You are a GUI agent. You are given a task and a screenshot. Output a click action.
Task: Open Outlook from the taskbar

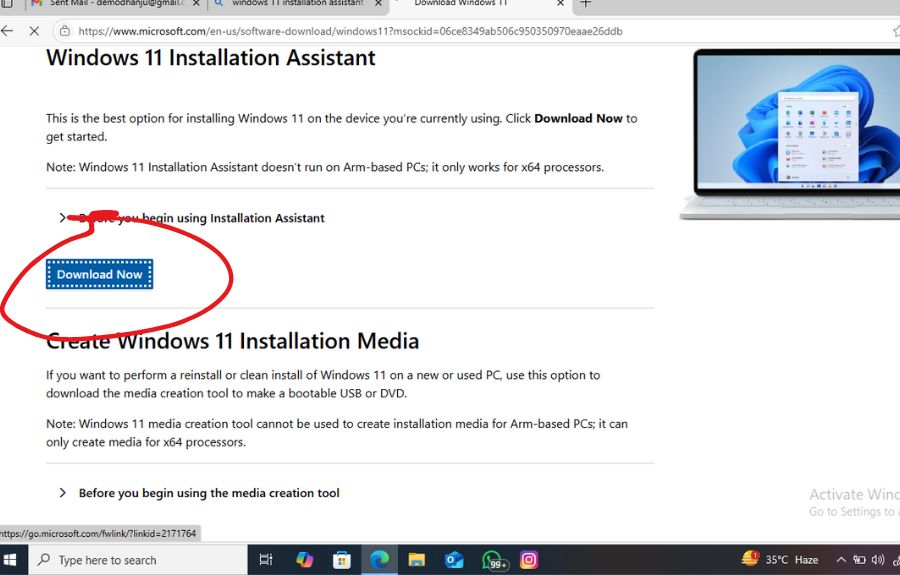click(453, 560)
